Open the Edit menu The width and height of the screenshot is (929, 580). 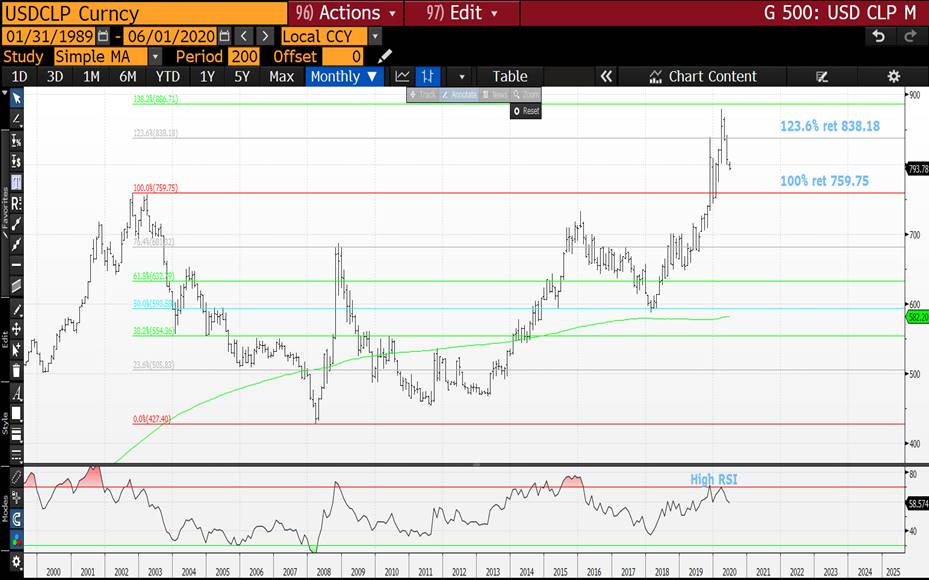463,12
